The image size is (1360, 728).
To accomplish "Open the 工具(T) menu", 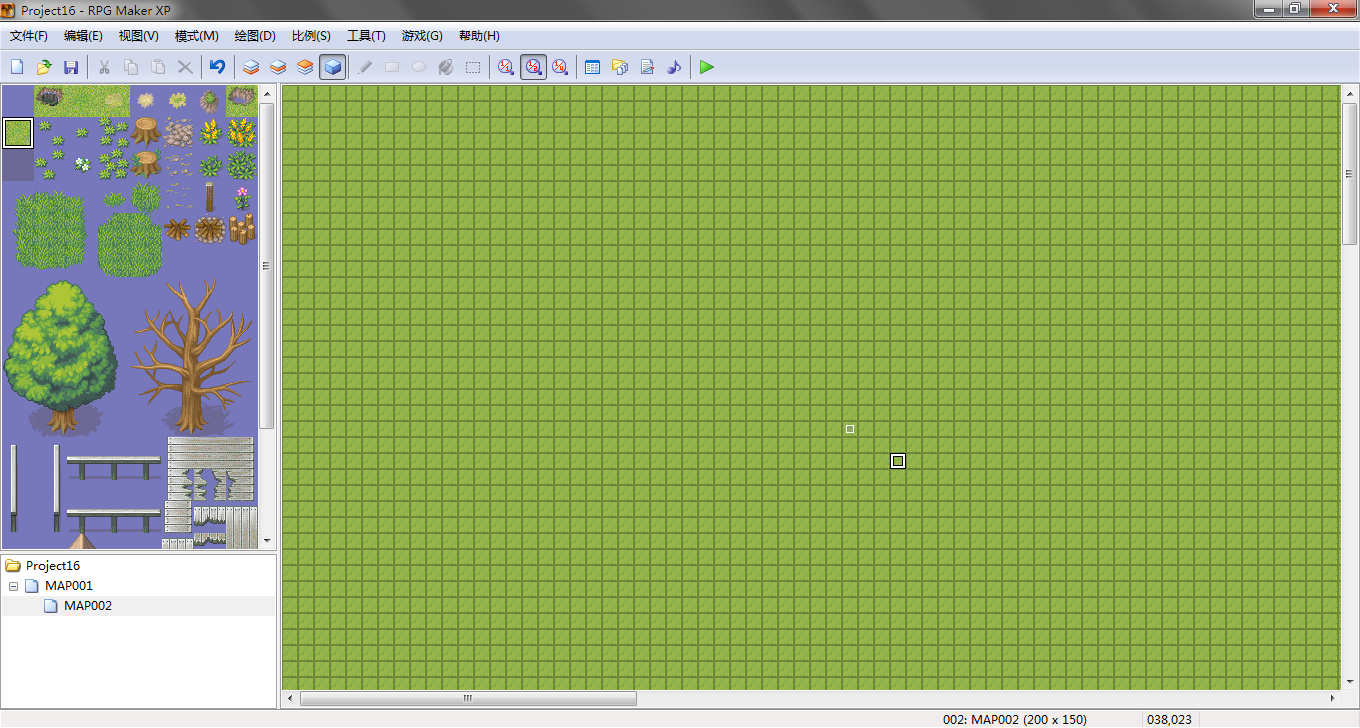I will [x=366, y=36].
